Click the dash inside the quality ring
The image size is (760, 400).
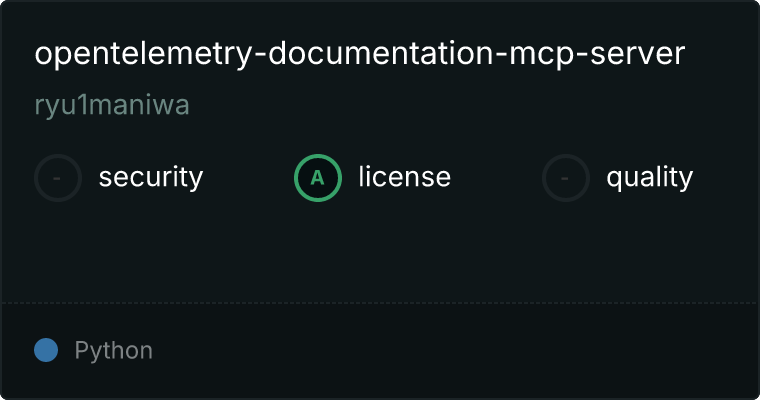565,179
